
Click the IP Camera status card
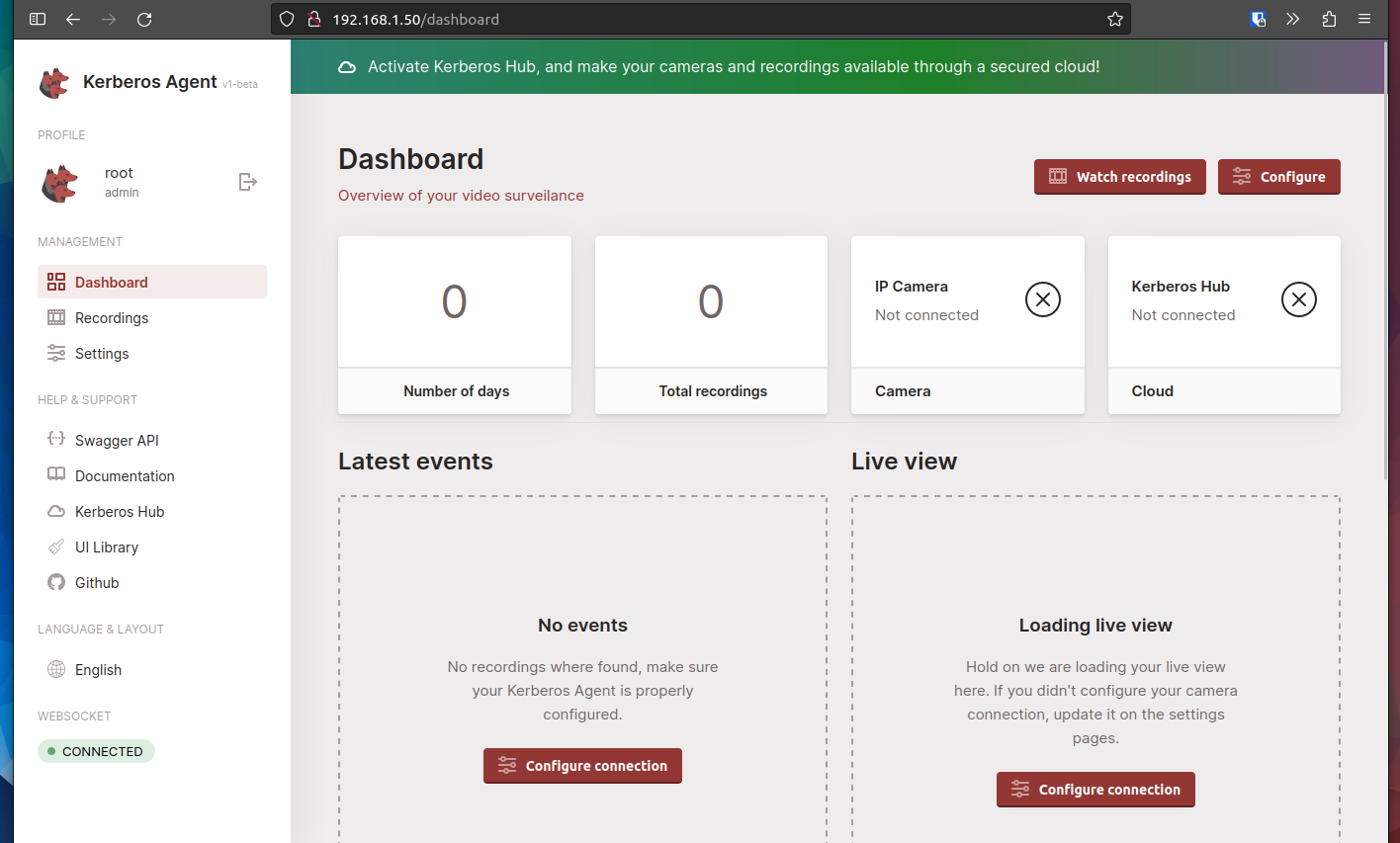968,325
